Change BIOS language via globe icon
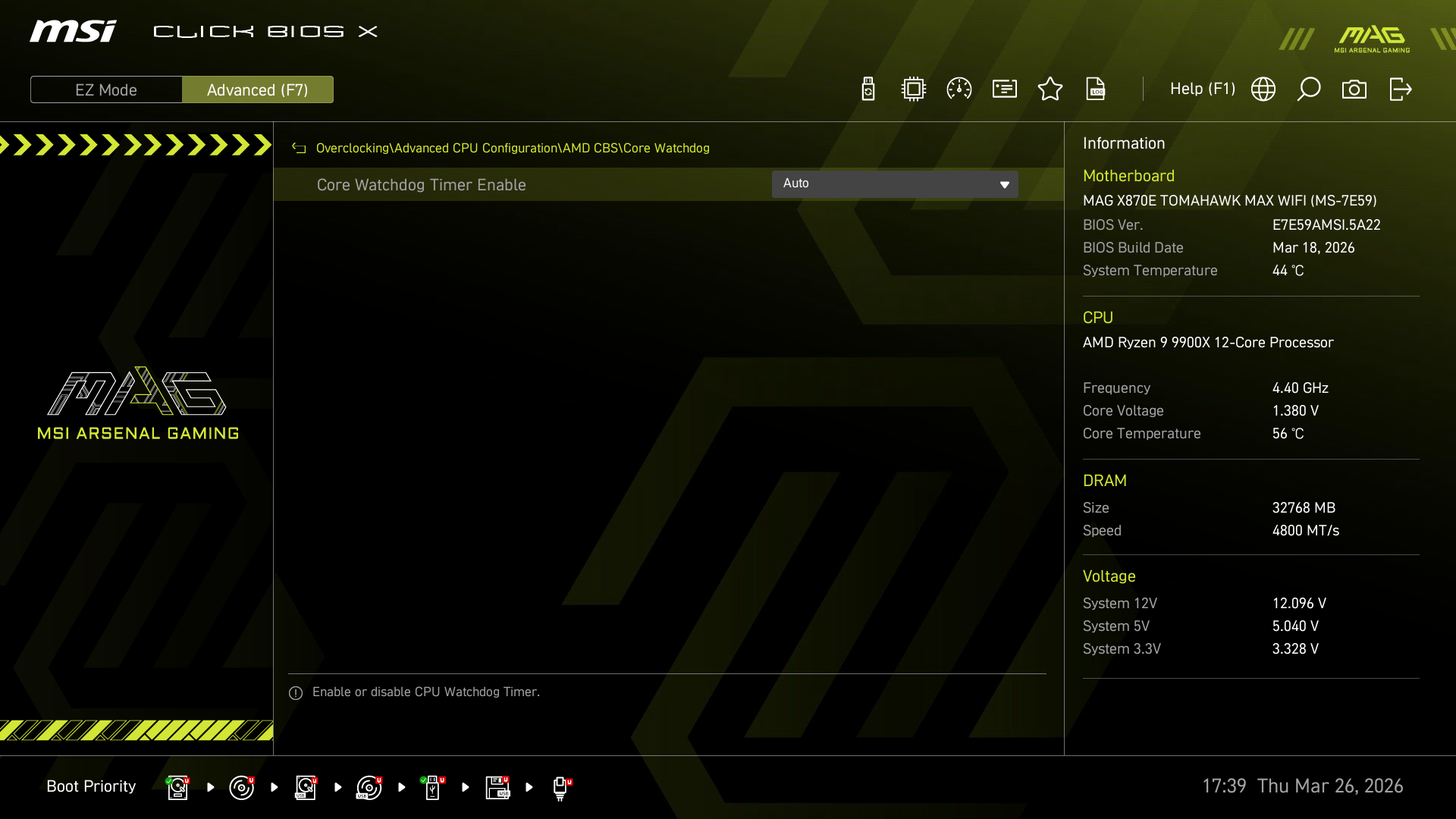This screenshot has height=819, width=1456. tap(1263, 89)
